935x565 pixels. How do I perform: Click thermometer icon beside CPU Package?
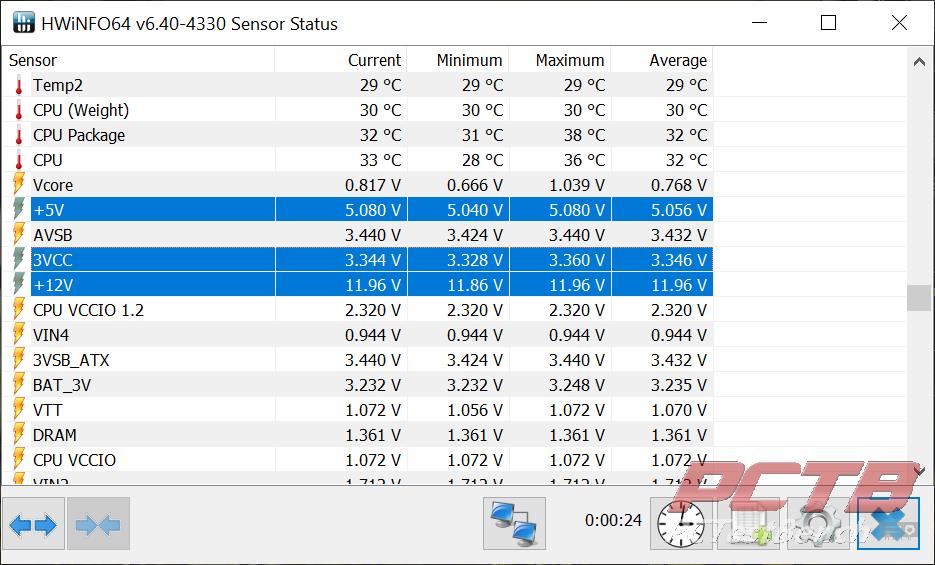tap(19, 135)
